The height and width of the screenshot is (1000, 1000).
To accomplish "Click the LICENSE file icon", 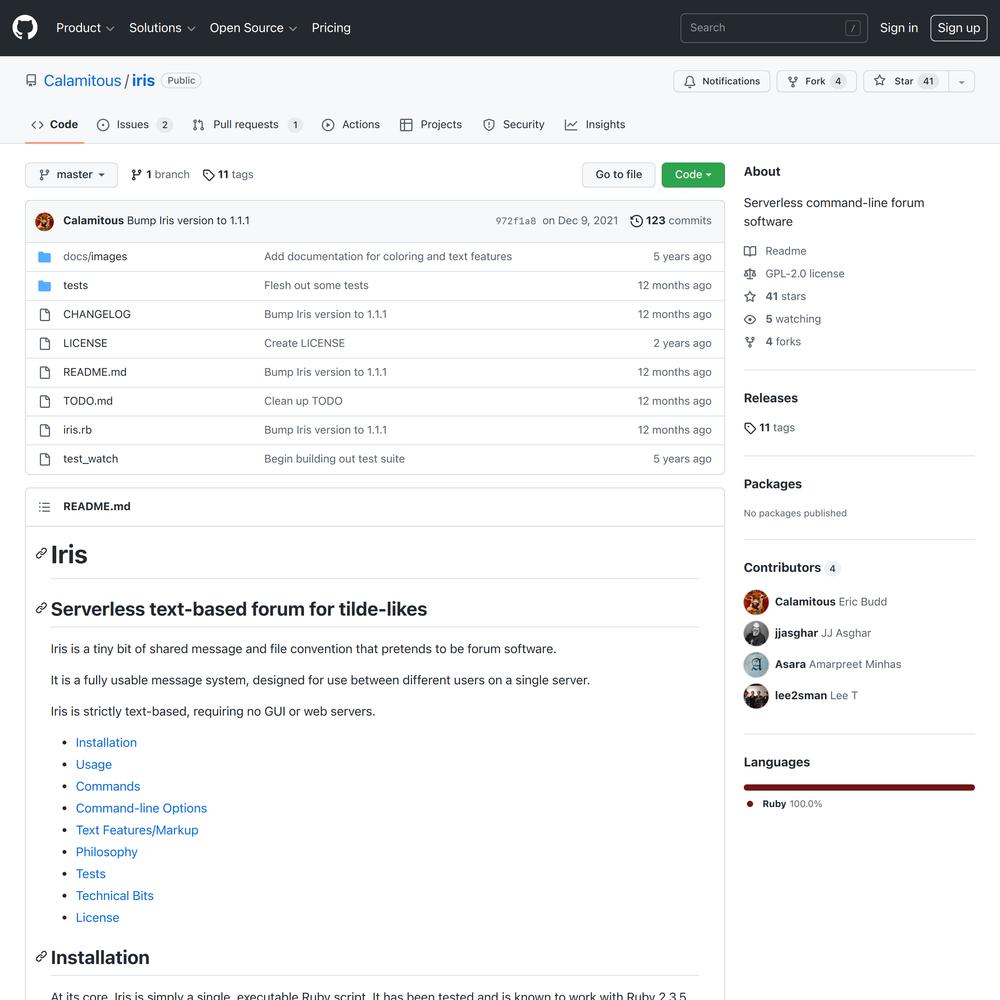I will pyautogui.click(x=45, y=343).
